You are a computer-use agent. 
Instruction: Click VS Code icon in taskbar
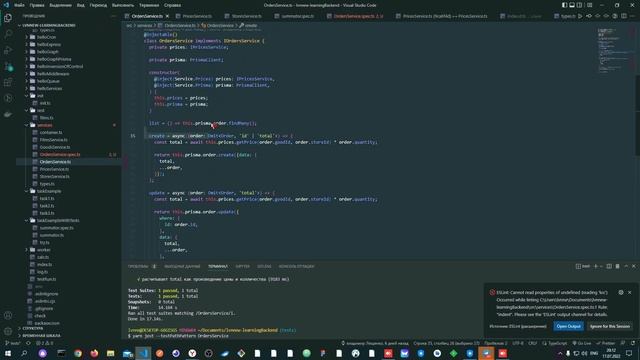(143, 353)
